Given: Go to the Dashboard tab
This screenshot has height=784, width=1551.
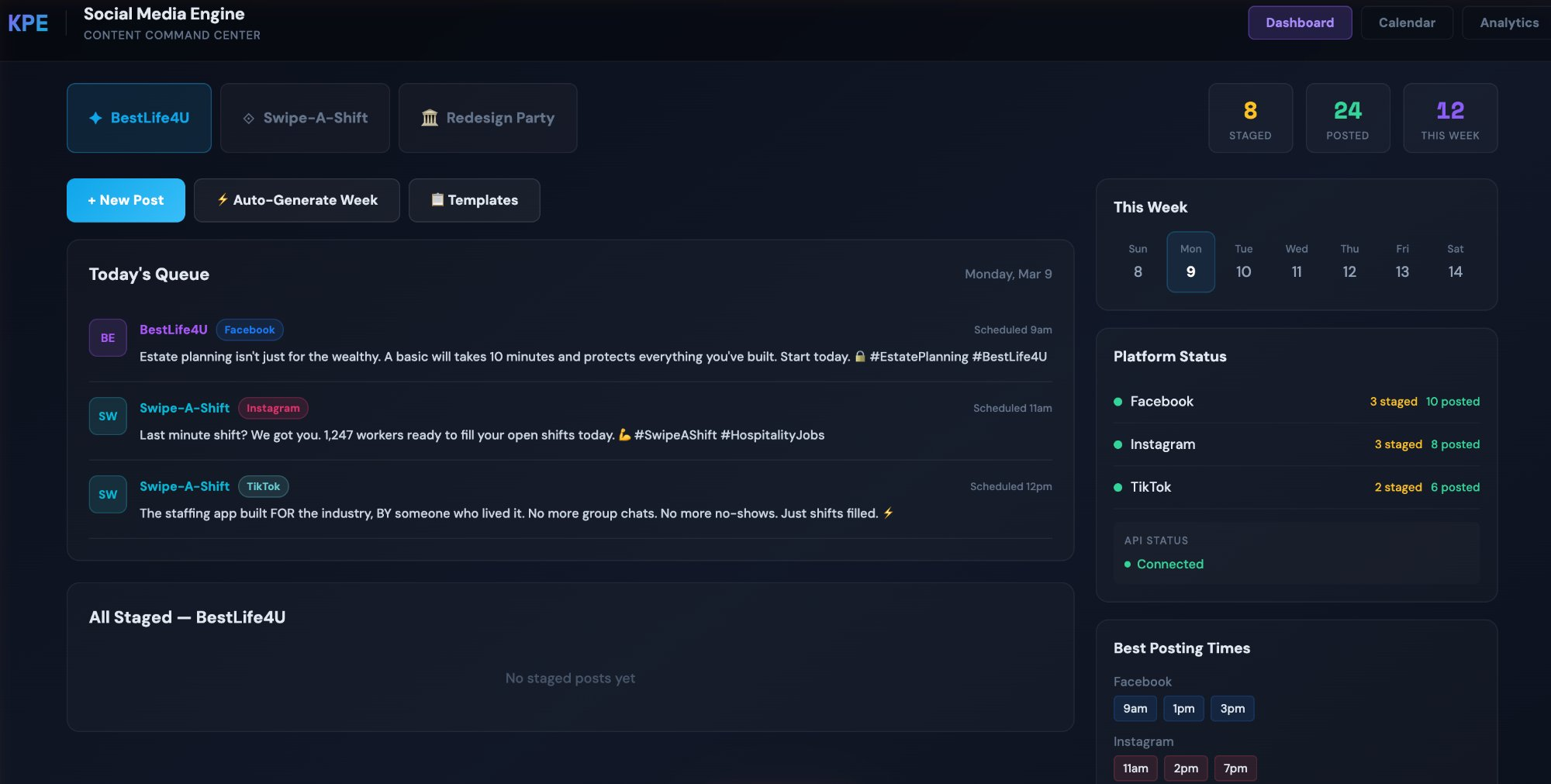Looking at the screenshot, I should [1300, 22].
